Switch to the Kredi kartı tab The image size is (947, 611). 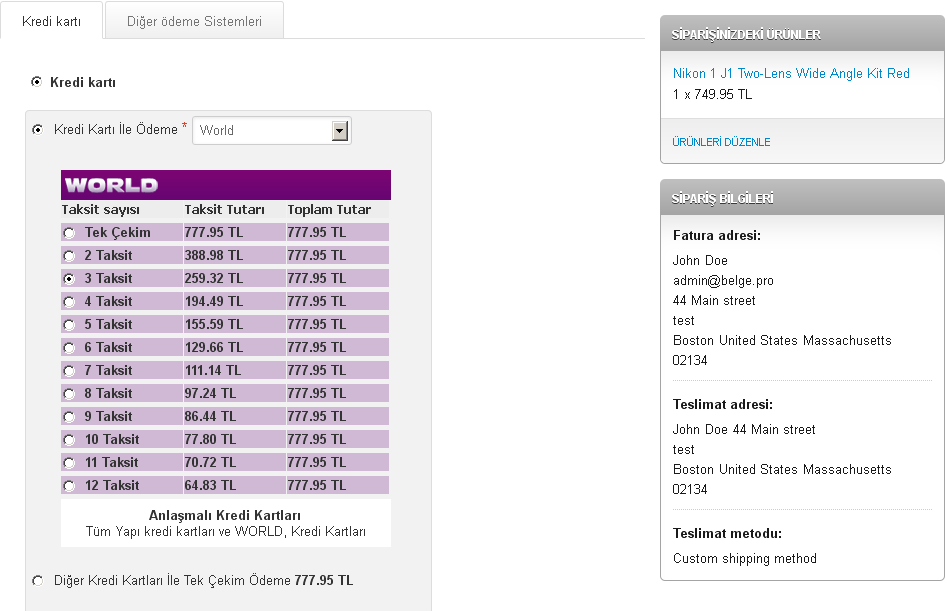51,21
